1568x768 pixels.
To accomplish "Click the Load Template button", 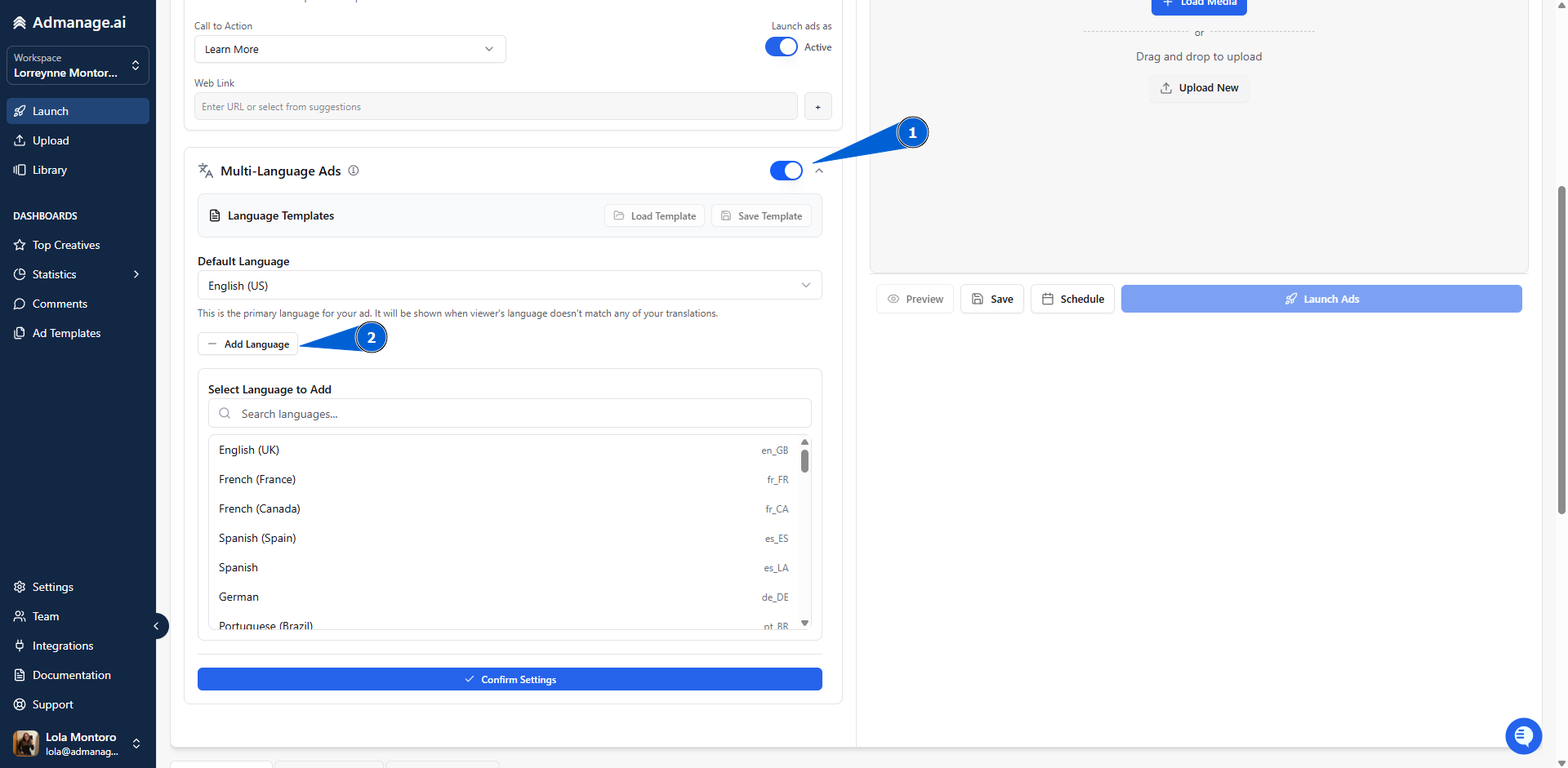I will coord(654,215).
